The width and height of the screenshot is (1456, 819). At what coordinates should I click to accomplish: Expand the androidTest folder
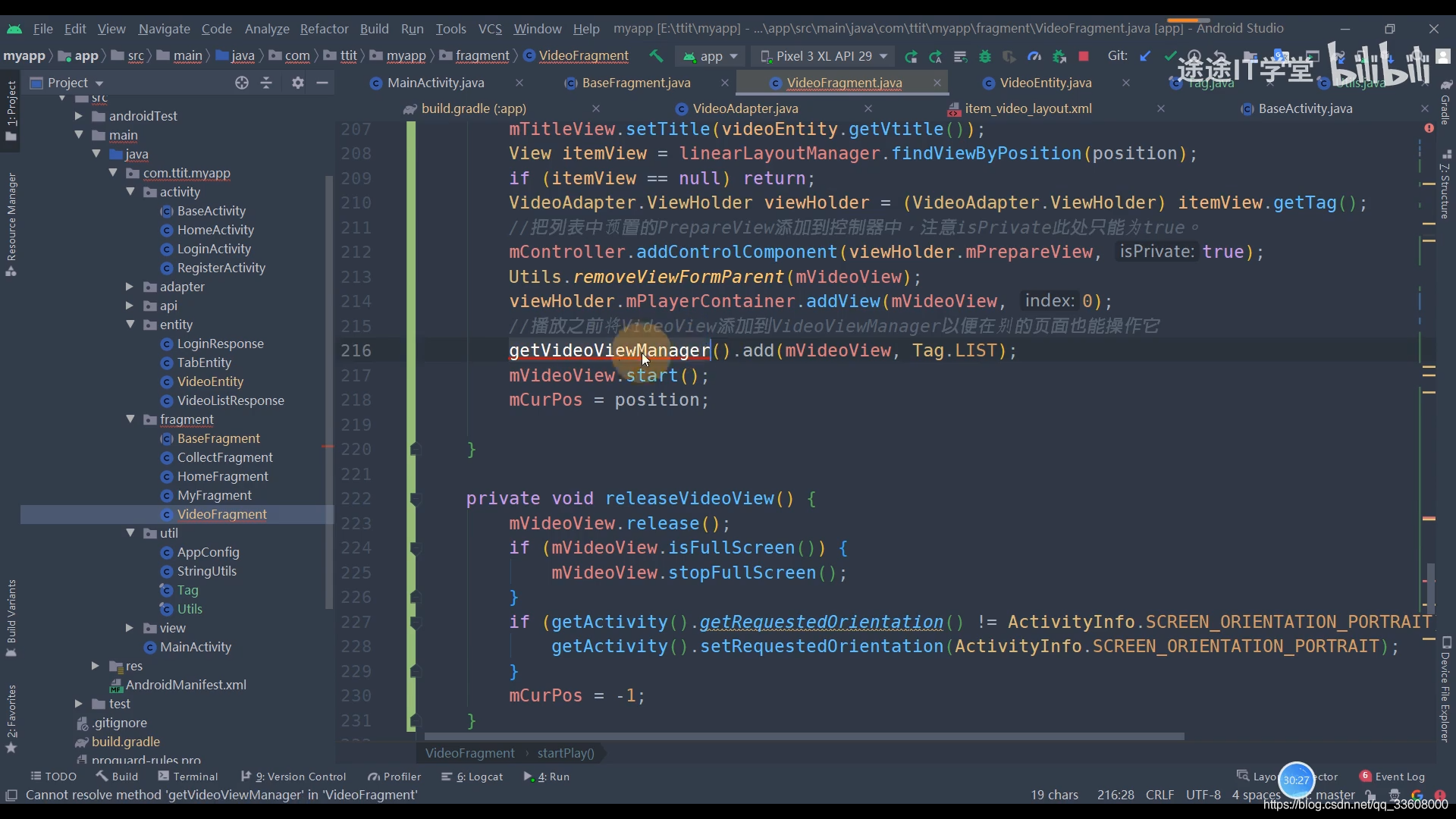click(78, 116)
